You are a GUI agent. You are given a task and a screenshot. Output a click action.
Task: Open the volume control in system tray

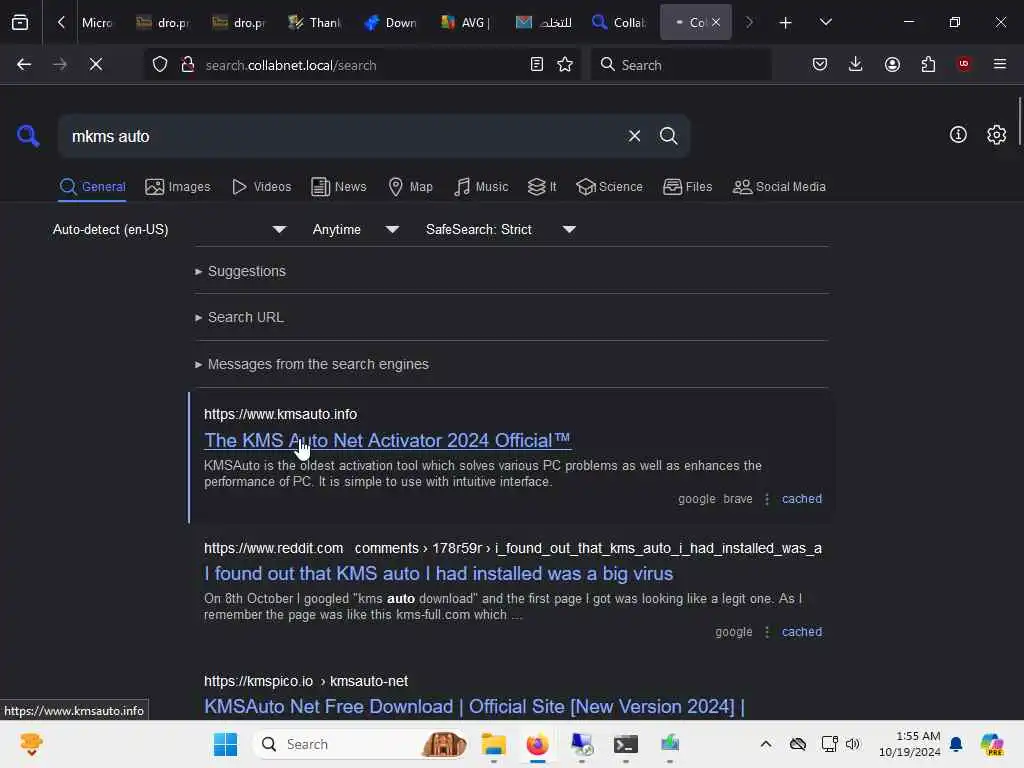853,744
